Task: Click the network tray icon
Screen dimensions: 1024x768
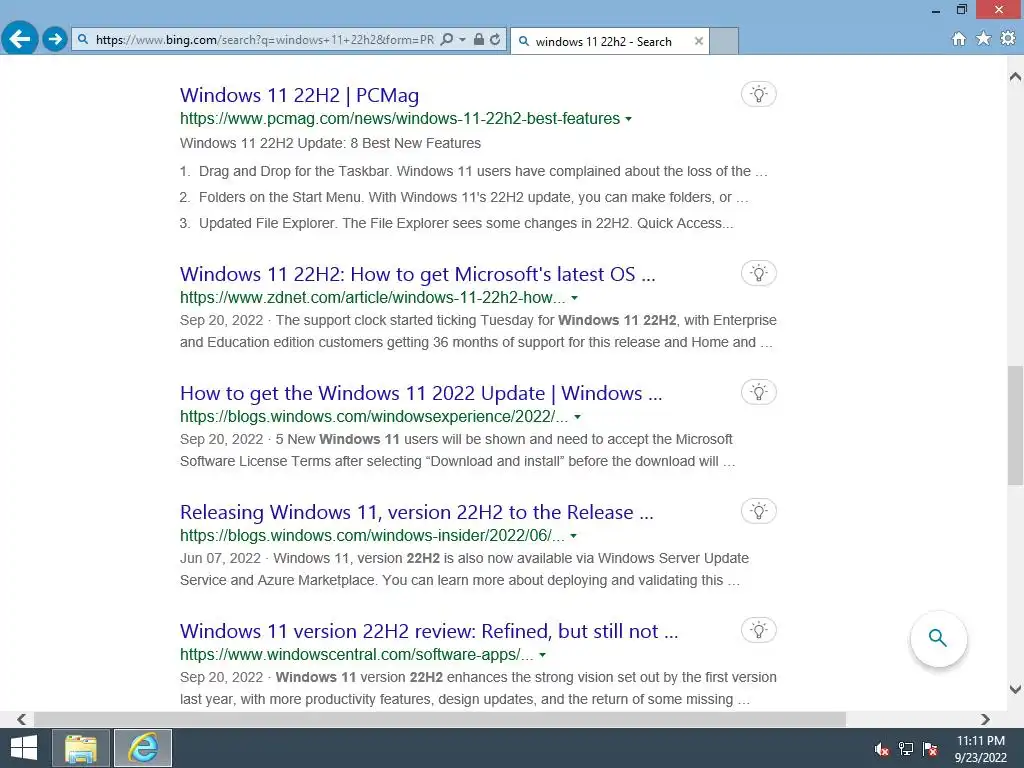Action: tap(906, 749)
